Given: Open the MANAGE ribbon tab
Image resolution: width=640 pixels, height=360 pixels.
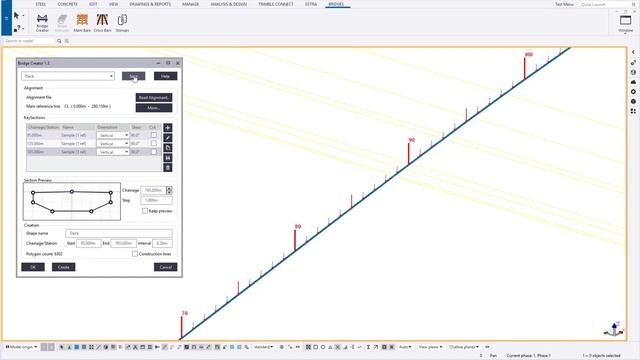Looking at the screenshot, I should (x=190, y=4).
